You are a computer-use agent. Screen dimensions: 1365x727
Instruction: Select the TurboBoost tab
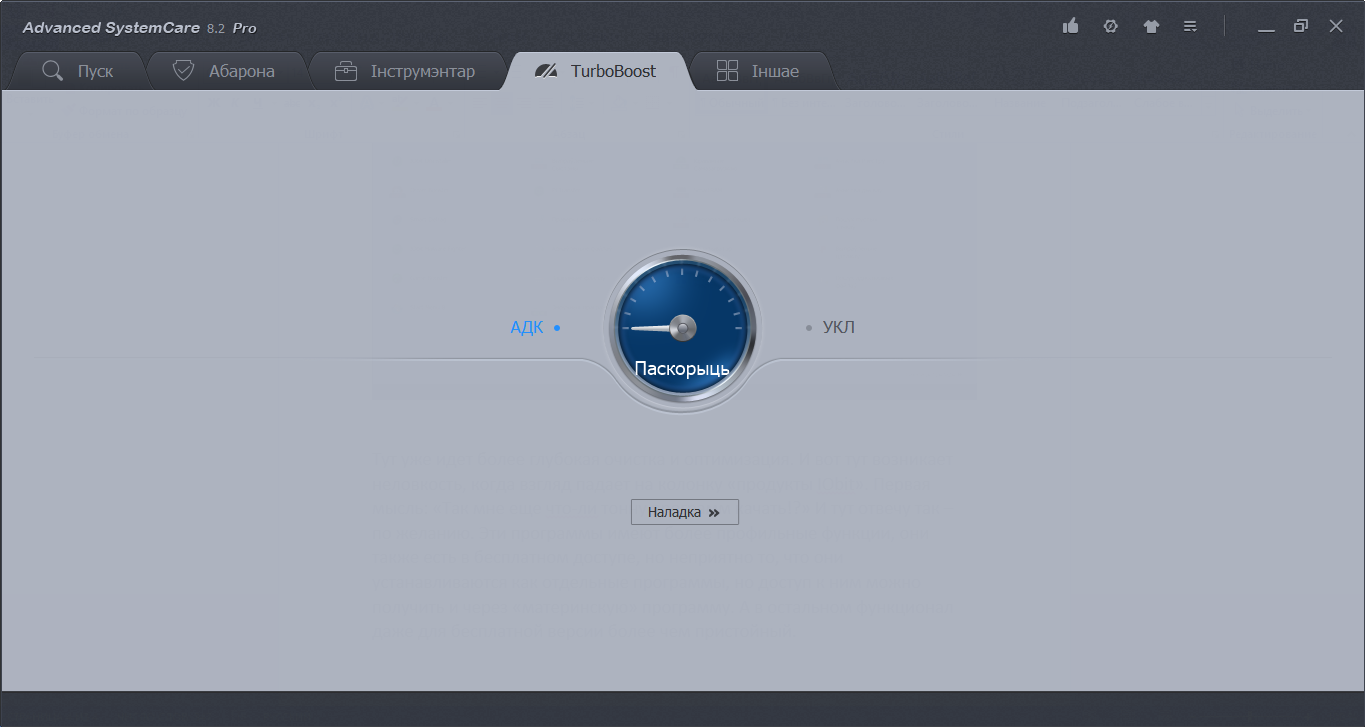[596, 71]
